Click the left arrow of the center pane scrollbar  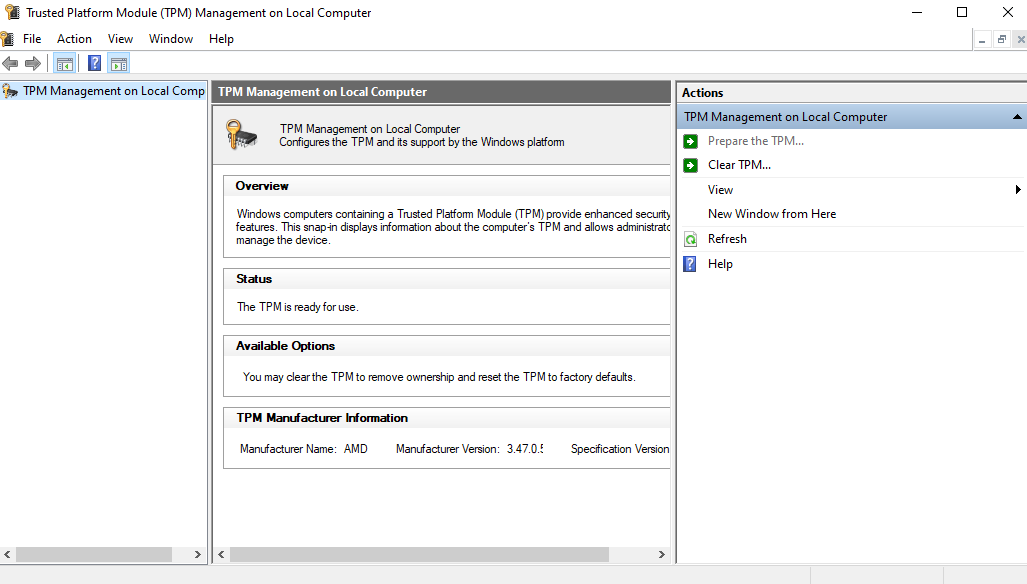tap(221, 555)
